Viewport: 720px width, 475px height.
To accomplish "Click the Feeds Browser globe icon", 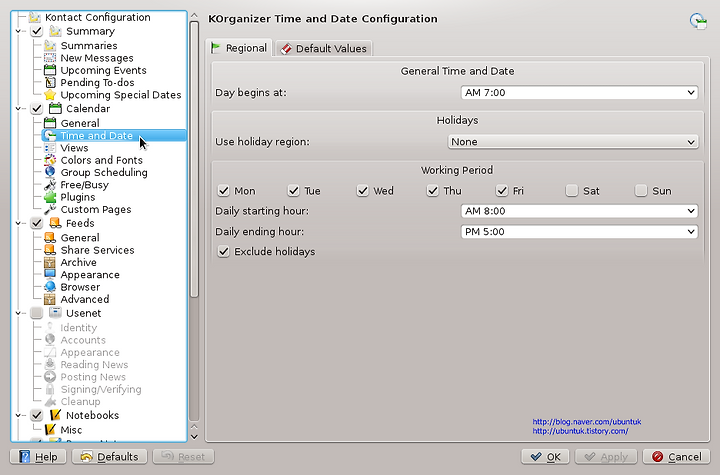I will [50, 287].
